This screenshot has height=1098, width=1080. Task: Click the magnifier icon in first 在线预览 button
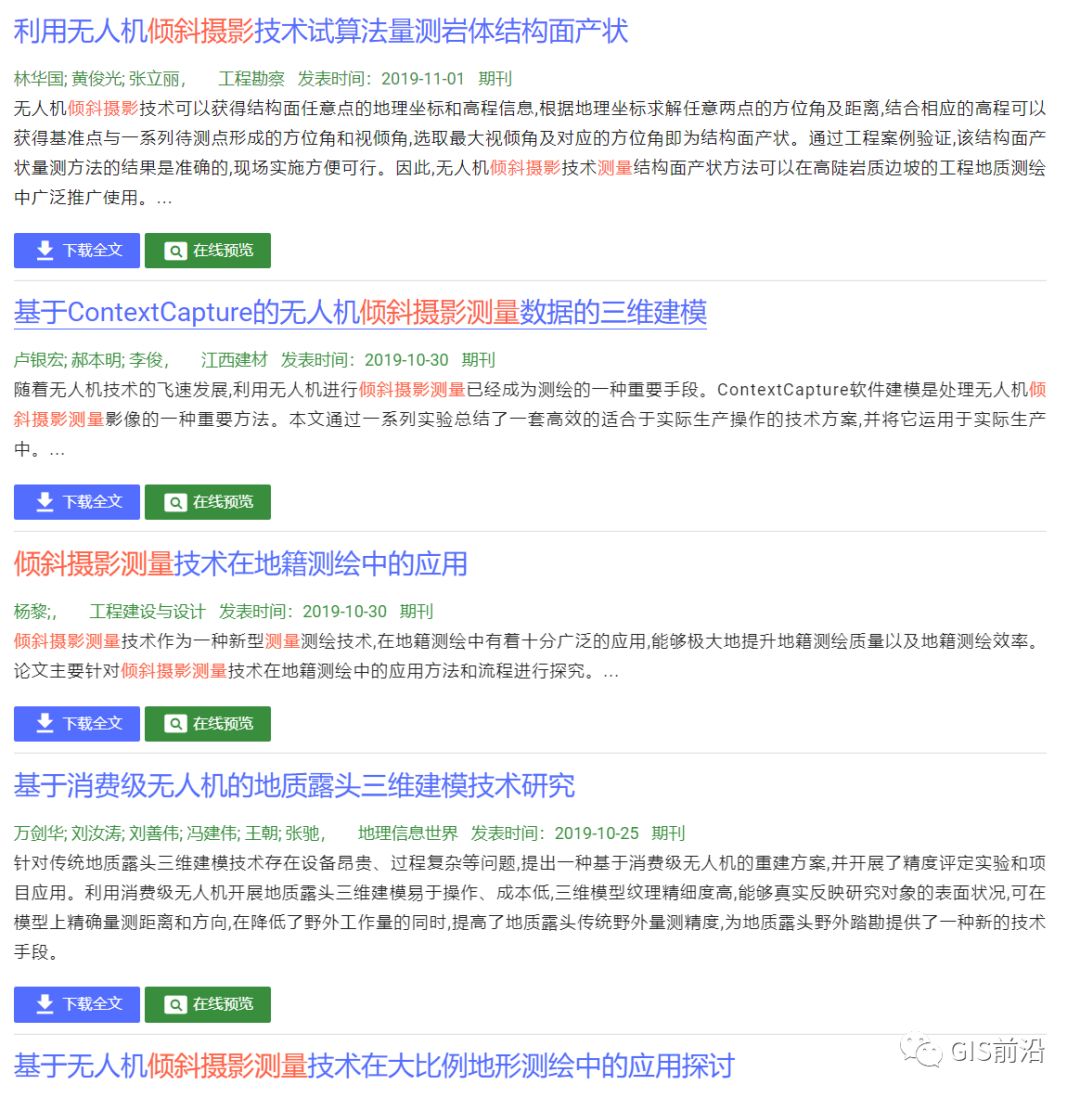coord(175,251)
